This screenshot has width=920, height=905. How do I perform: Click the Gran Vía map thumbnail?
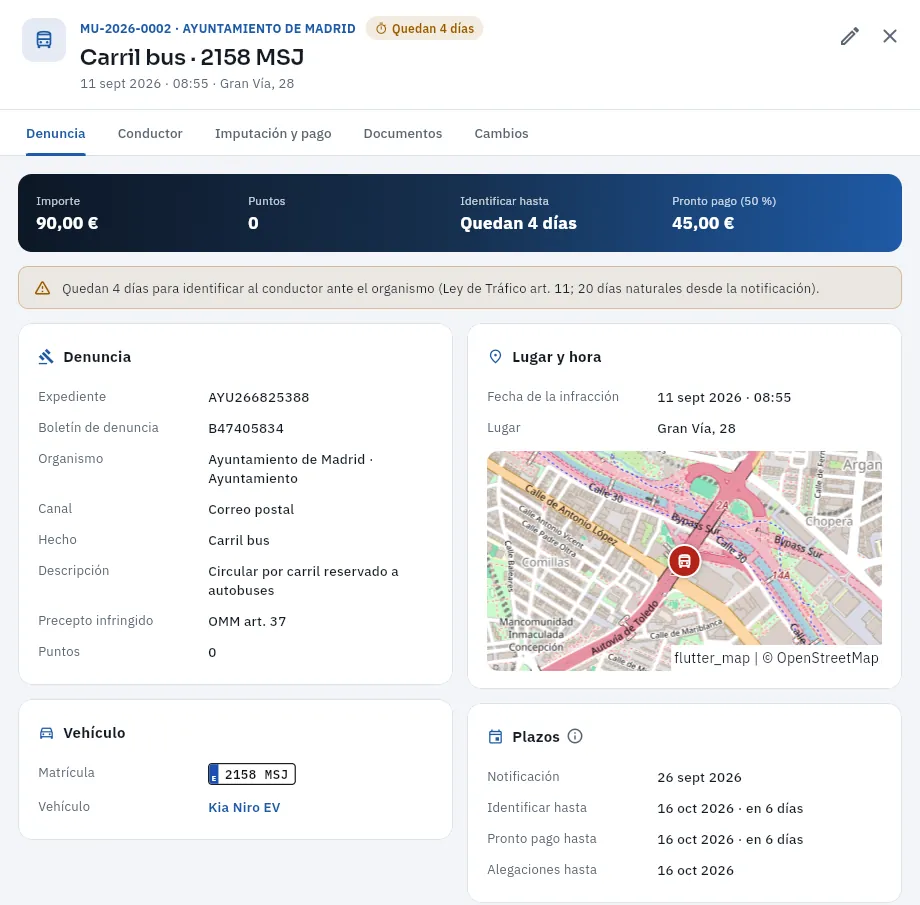(684, 560)
